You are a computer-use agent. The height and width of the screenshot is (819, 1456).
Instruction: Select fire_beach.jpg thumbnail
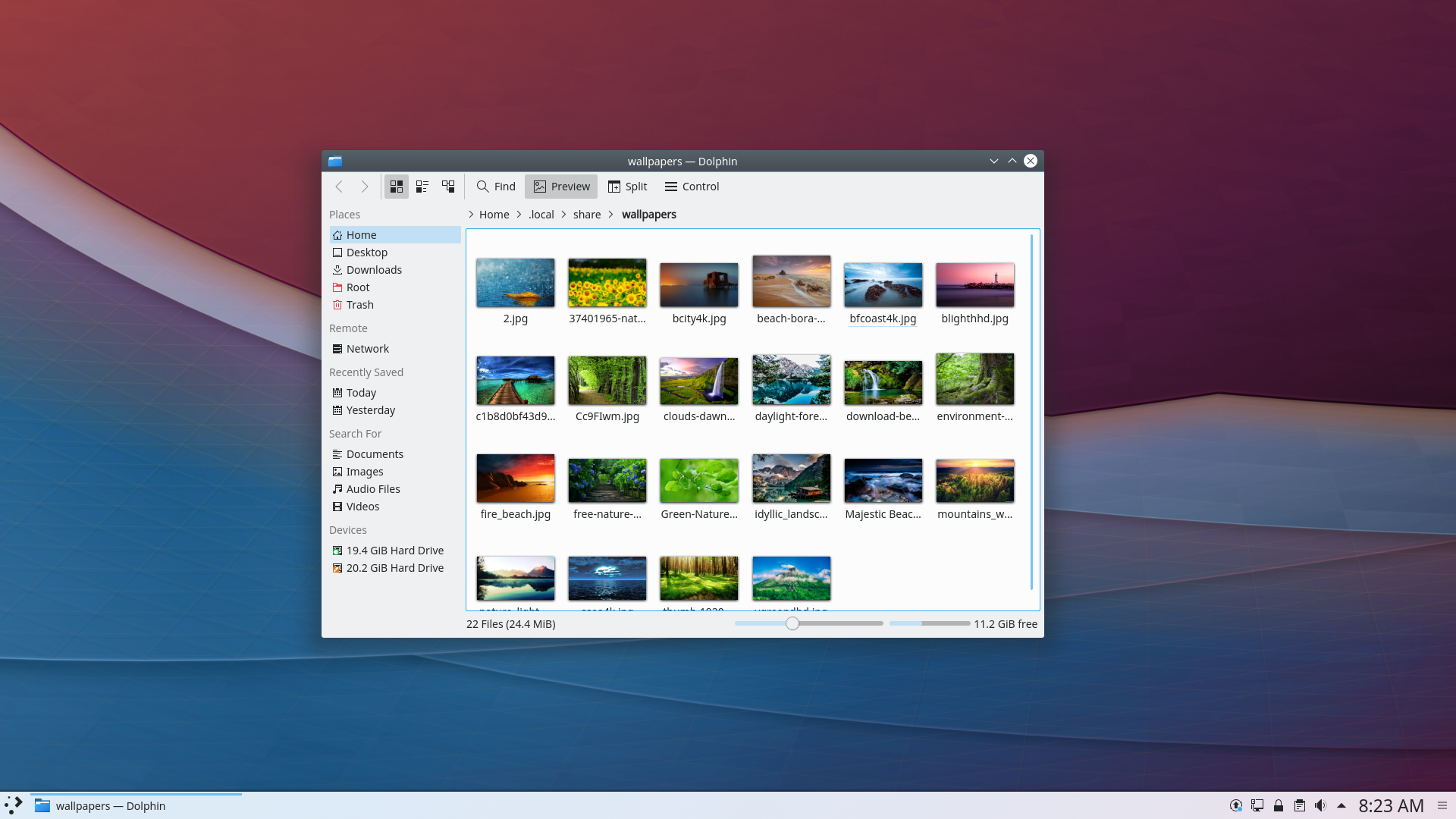[516, 479]
